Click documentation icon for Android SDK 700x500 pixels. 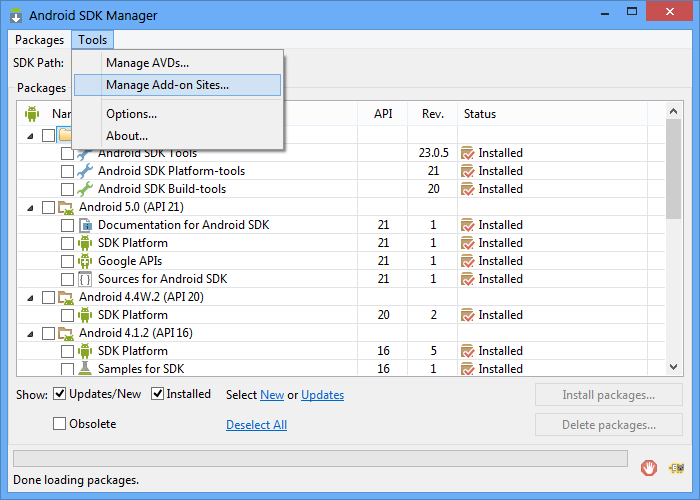point(85,225)
